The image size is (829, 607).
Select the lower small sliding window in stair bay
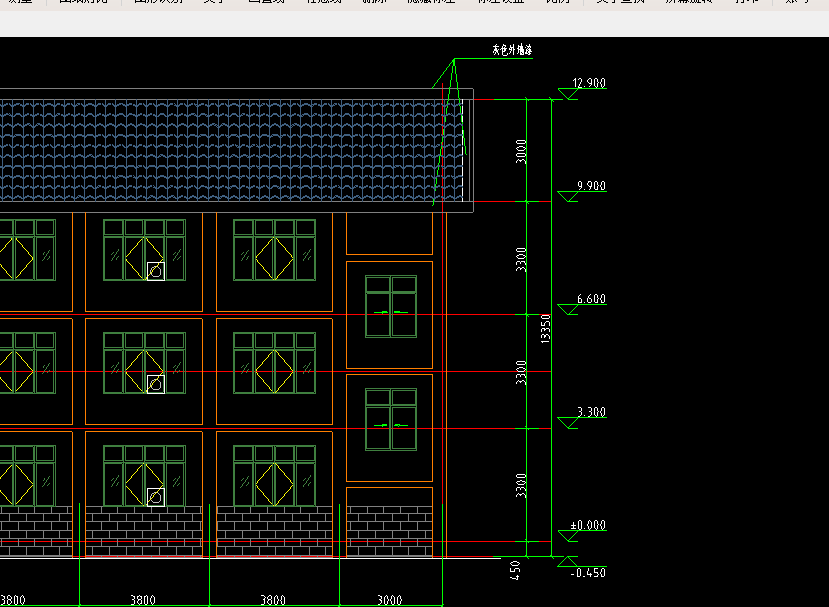pyautogui.click(x=391, y=419)
